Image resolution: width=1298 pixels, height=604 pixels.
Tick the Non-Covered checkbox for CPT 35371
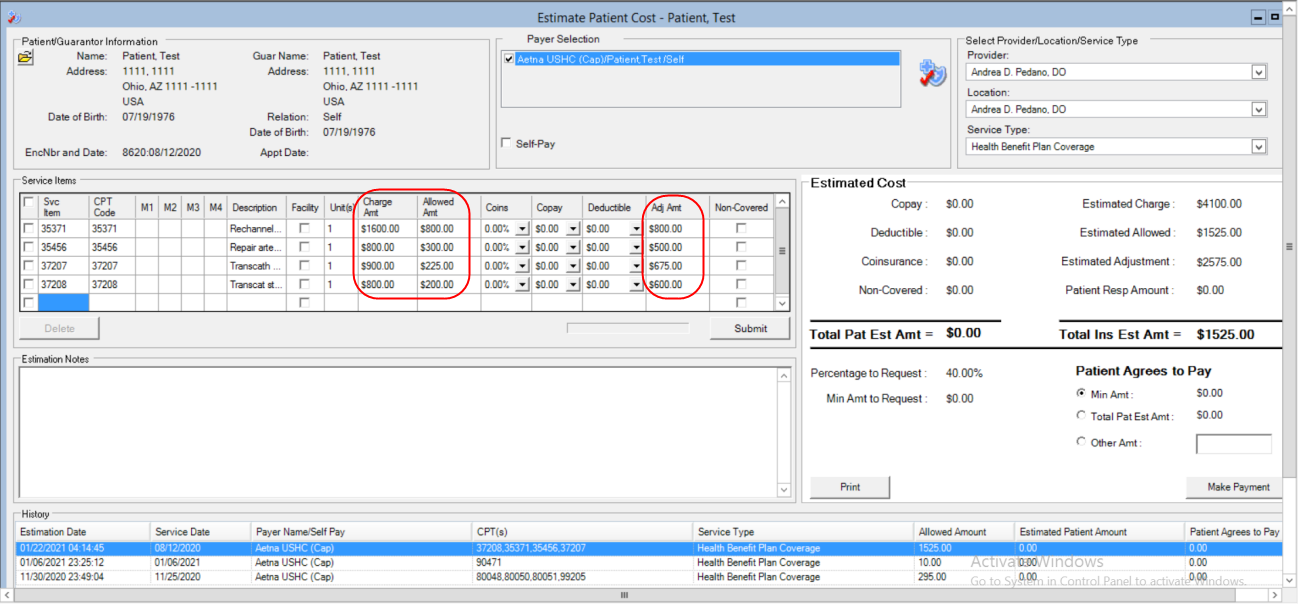(741, 228)
